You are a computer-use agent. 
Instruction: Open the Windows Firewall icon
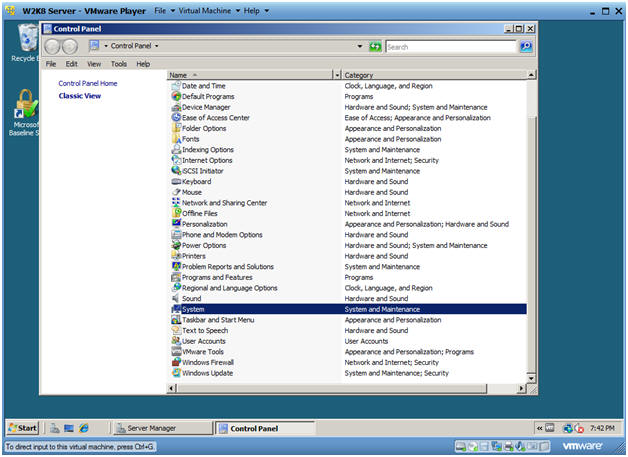point(176,362)
